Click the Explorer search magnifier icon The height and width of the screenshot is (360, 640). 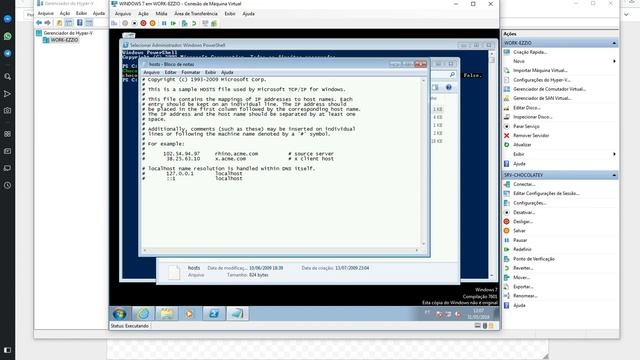tap(452, 75)
